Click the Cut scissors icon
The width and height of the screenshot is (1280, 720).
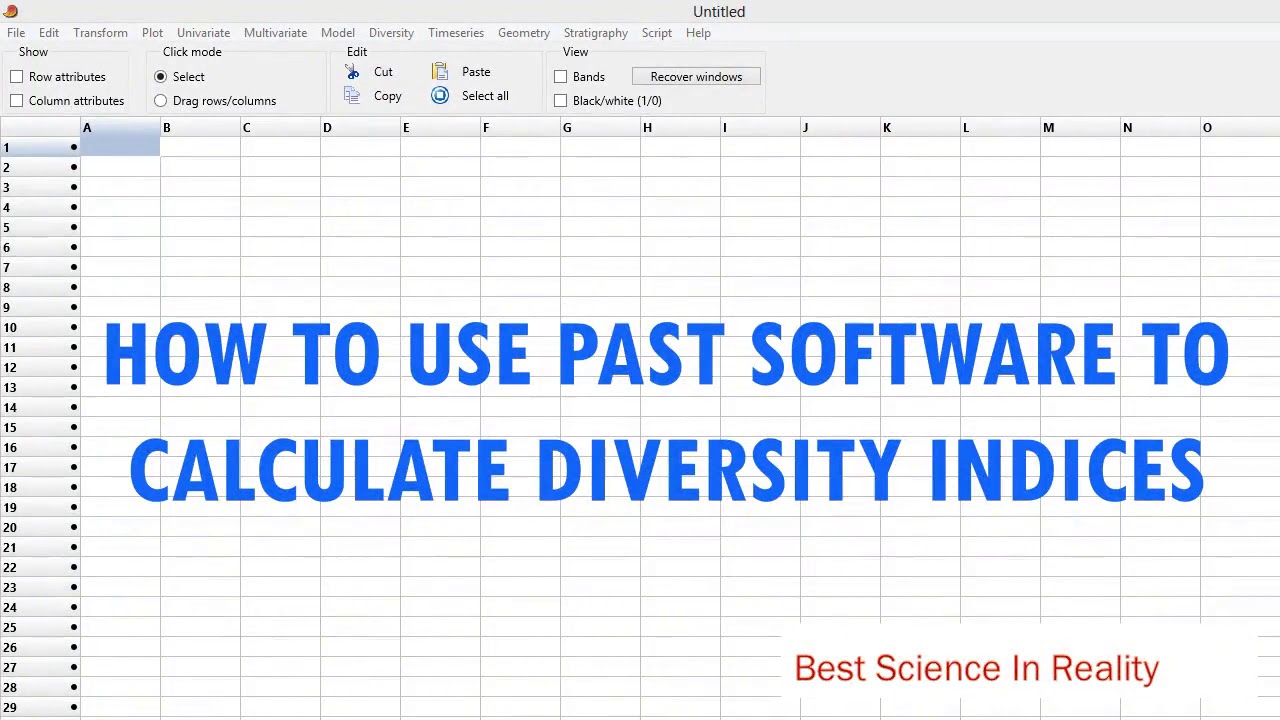coord(352,72)
